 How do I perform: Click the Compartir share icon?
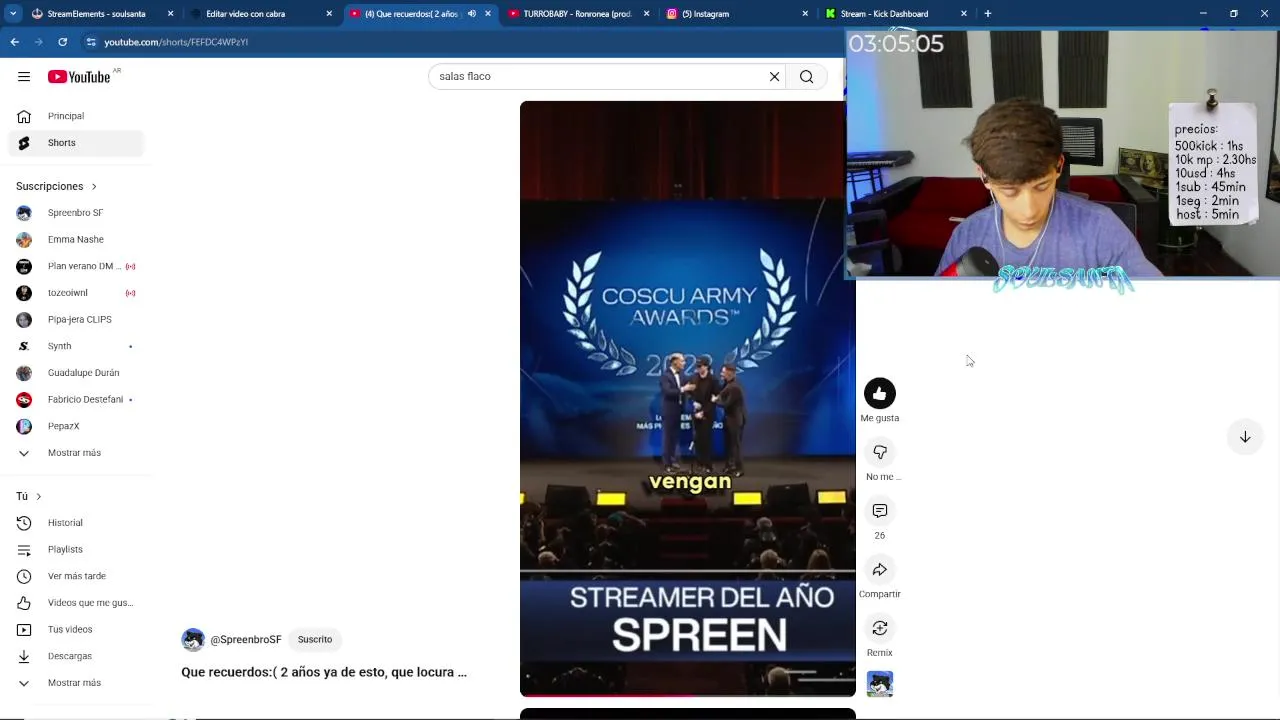point(880,570)
